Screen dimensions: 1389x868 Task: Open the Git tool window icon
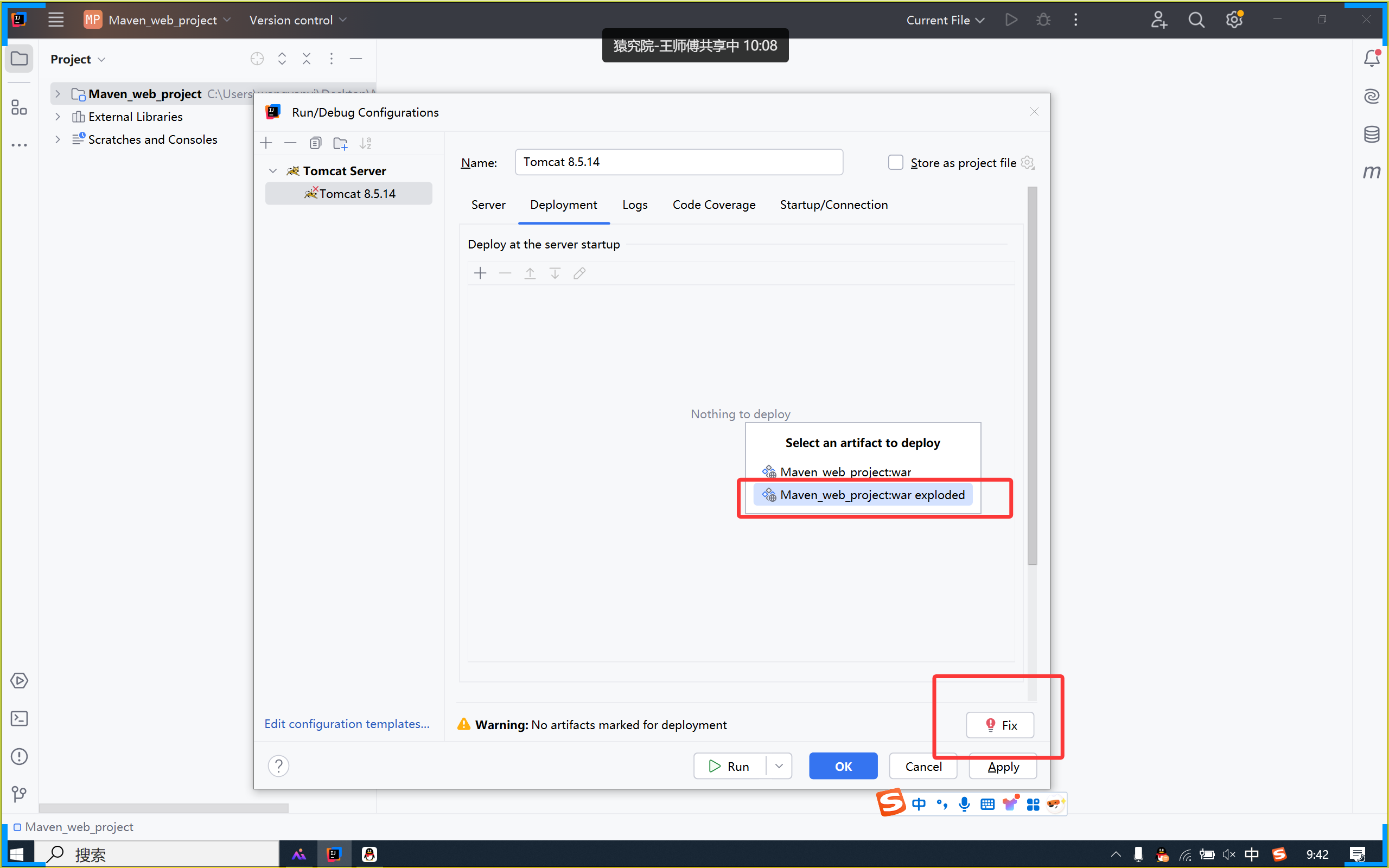click(x=20, y=794)
